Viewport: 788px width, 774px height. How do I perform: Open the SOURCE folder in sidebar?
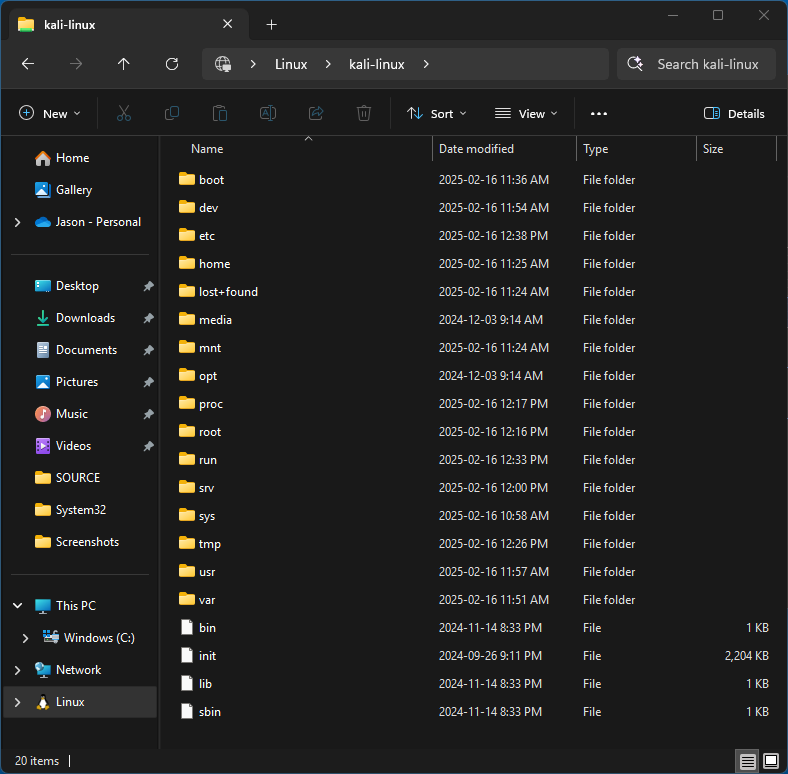point(80,478)
